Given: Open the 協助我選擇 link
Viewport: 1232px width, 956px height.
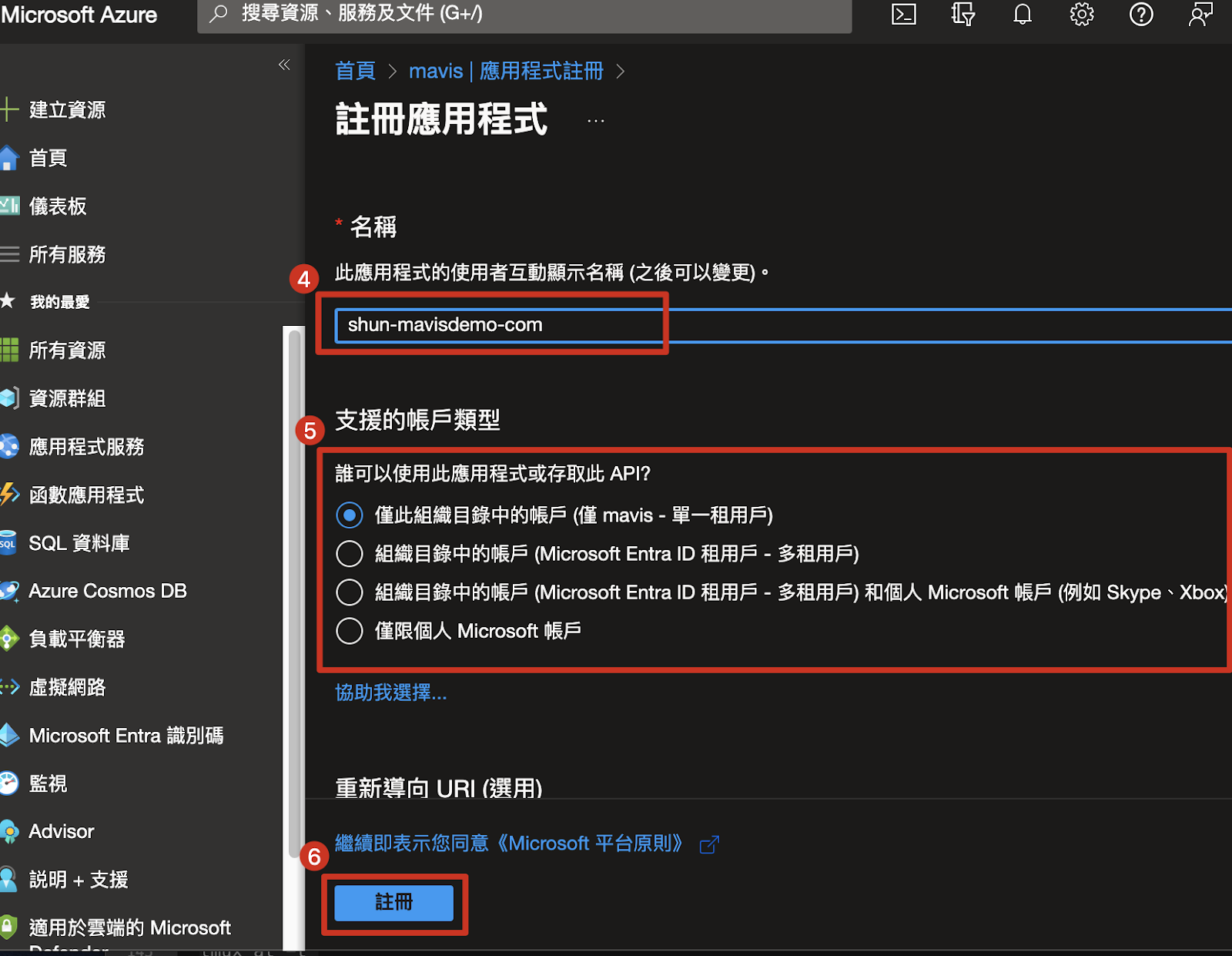Looking at the screenshot, I should (390, 693).
